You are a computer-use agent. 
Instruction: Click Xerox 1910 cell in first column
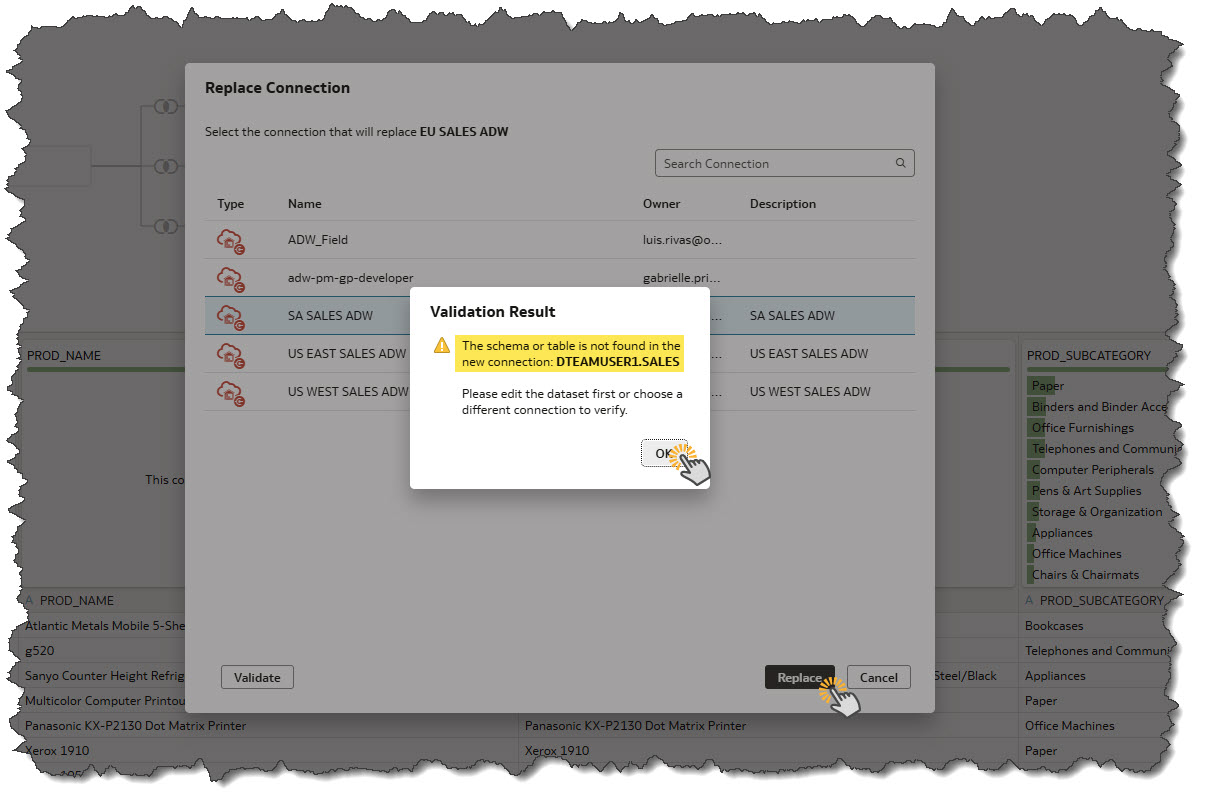point(57,751)
